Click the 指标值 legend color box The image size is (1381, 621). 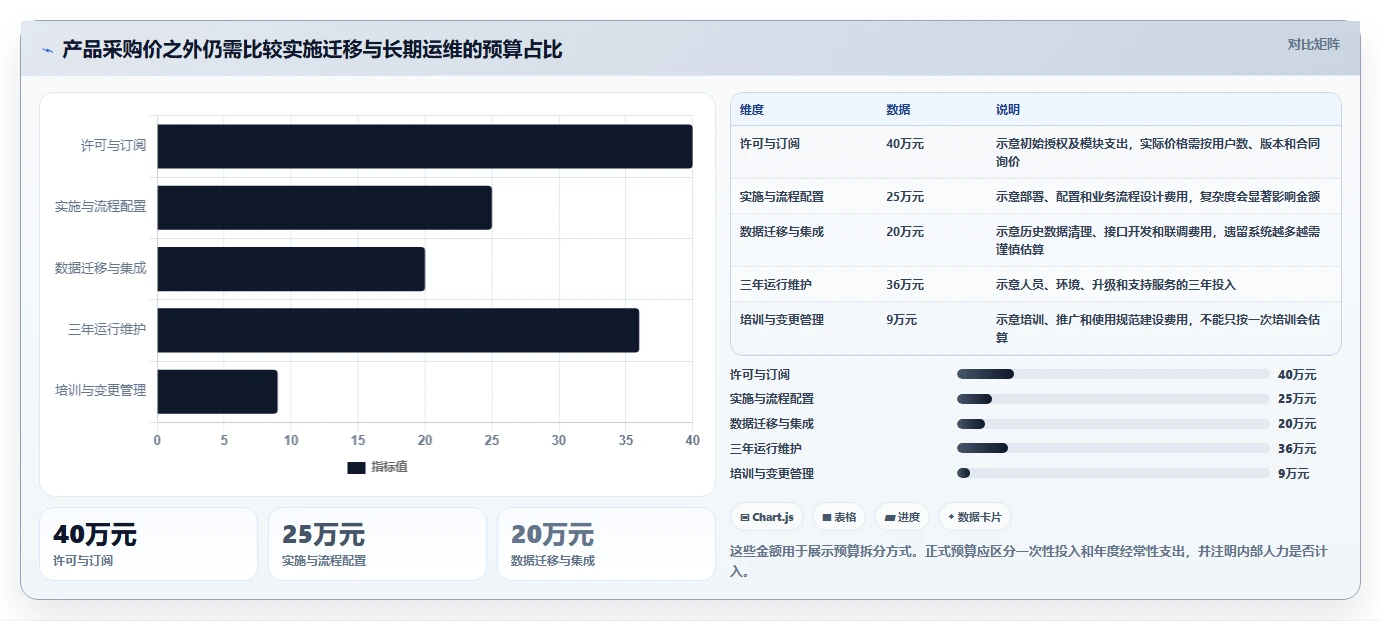pyautogui.click(x=356, y=468)
